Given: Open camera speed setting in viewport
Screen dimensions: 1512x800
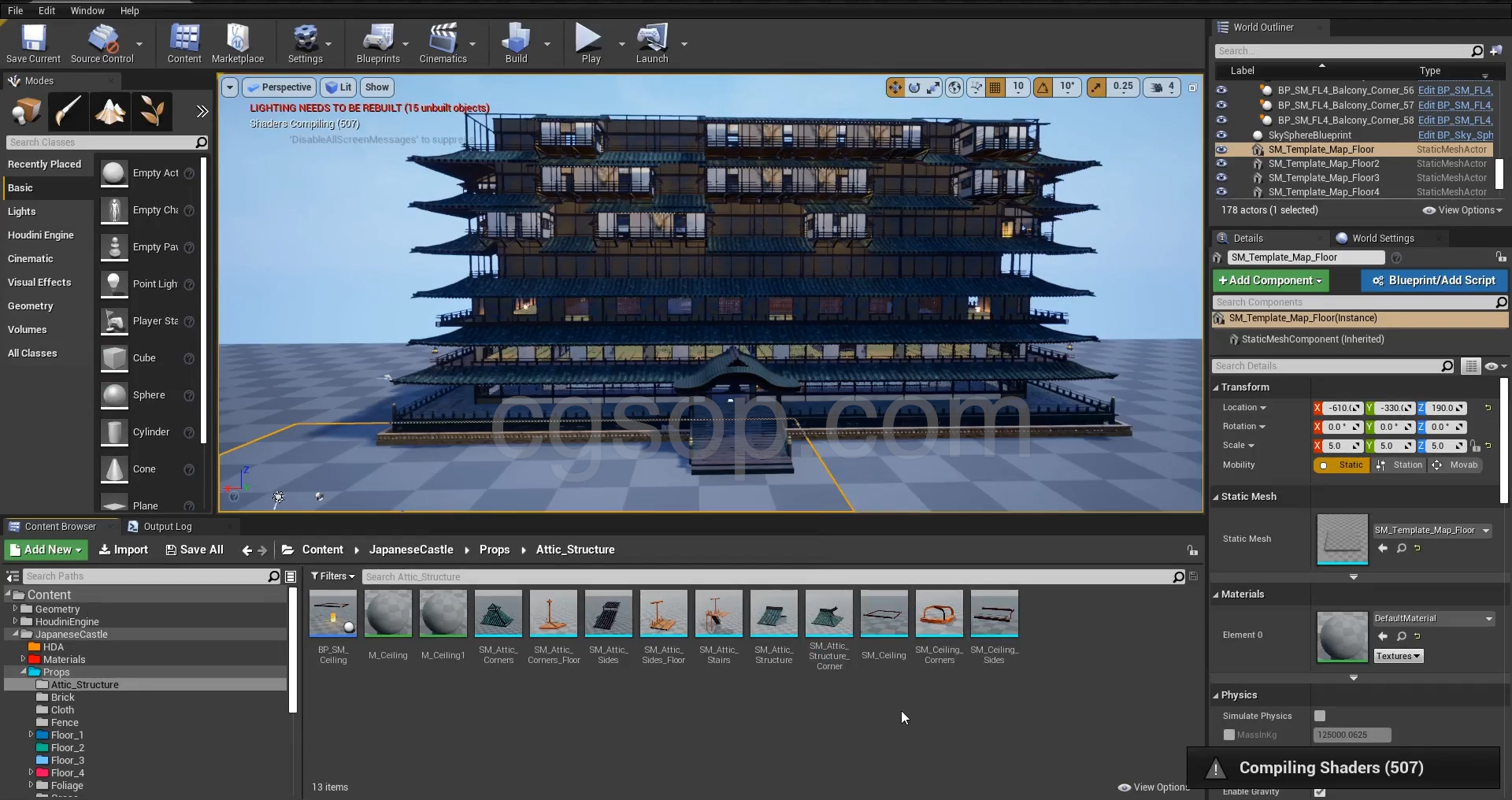Looking at the screenshot, I should tap(1162, 87).
